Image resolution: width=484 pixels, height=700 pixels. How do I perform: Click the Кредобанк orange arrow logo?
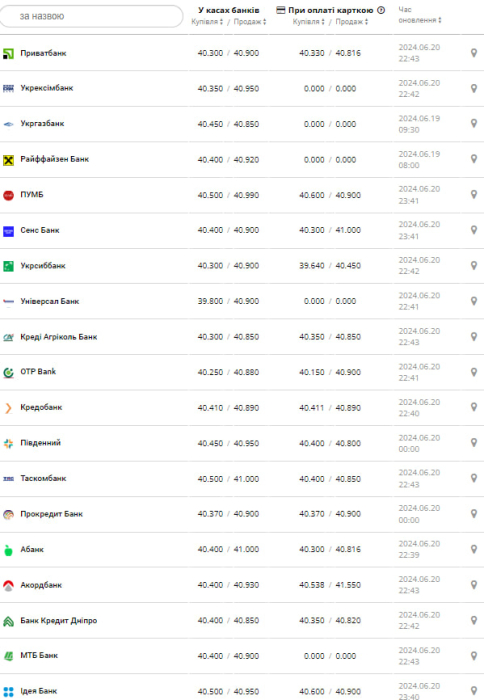8,408
